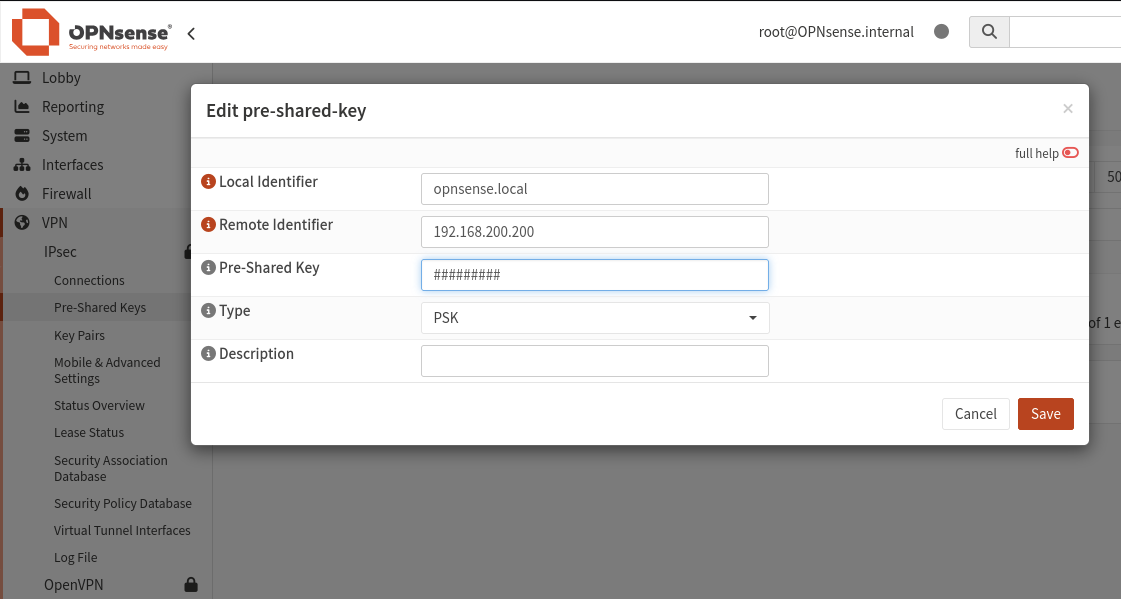
Task: Open Security Policy Database
Action: tap(123, 503)
